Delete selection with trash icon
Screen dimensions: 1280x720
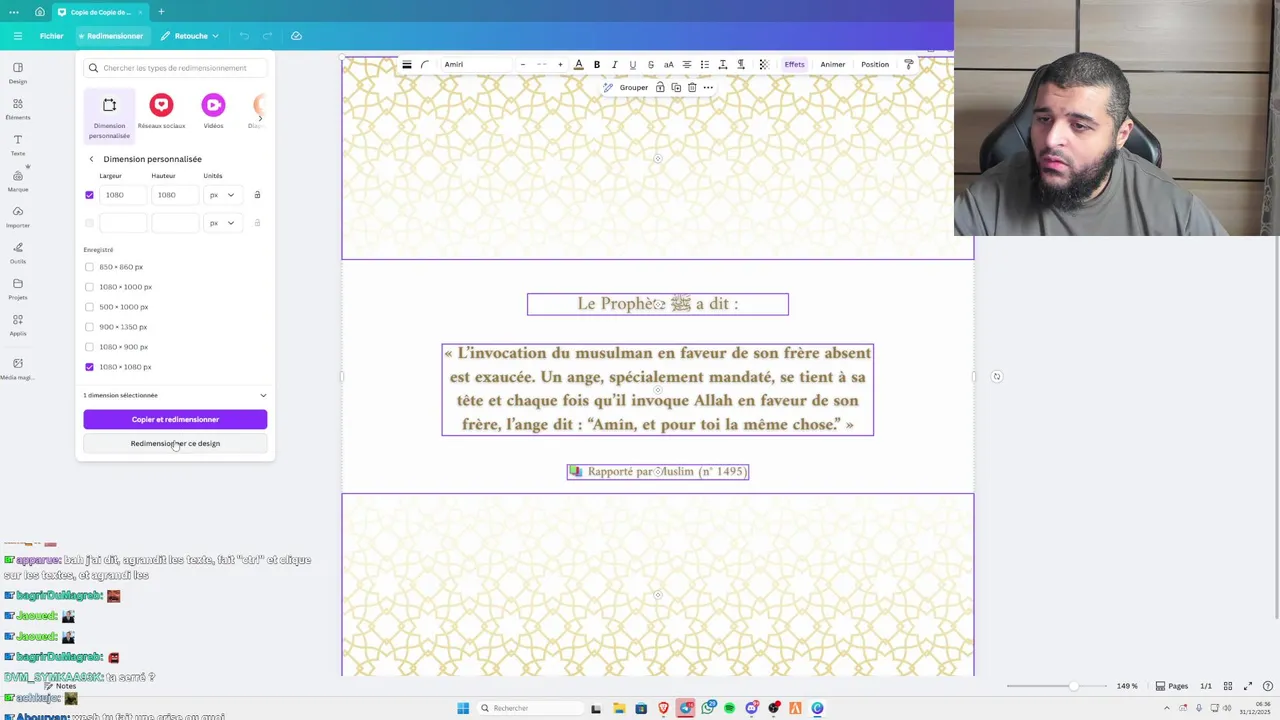(x=692, y=87)
